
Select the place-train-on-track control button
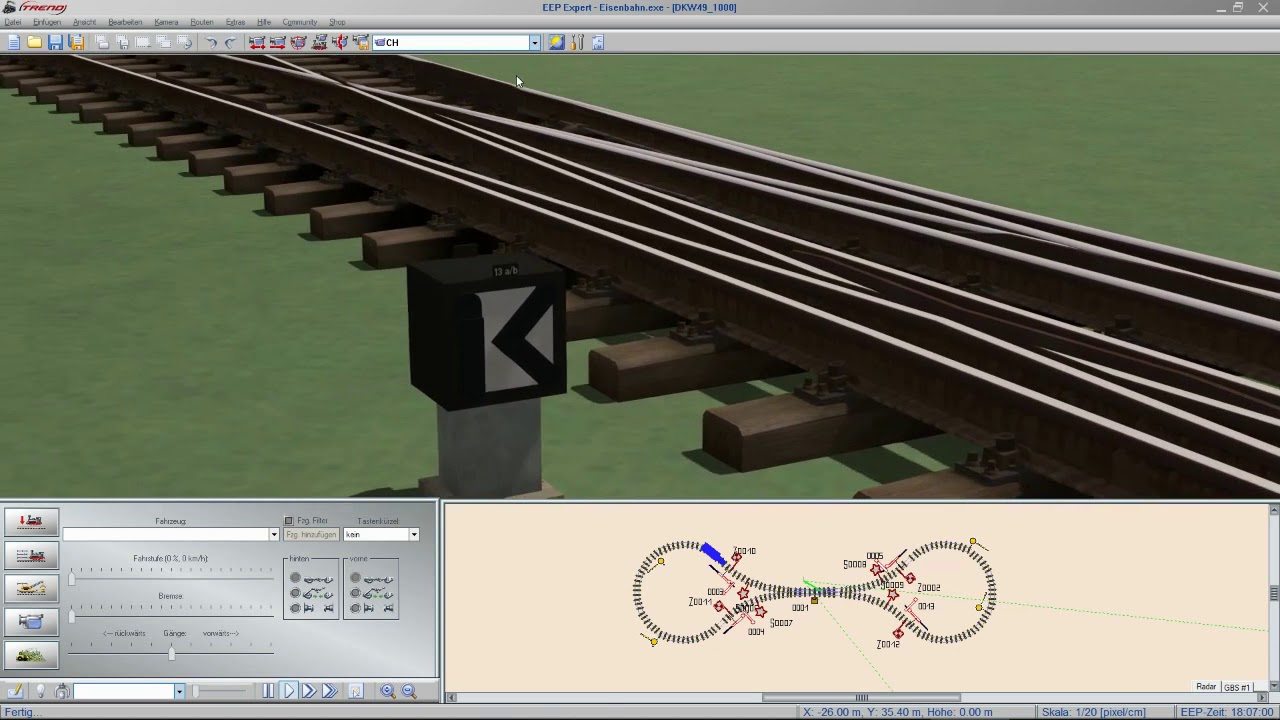(x=31, y=521)
